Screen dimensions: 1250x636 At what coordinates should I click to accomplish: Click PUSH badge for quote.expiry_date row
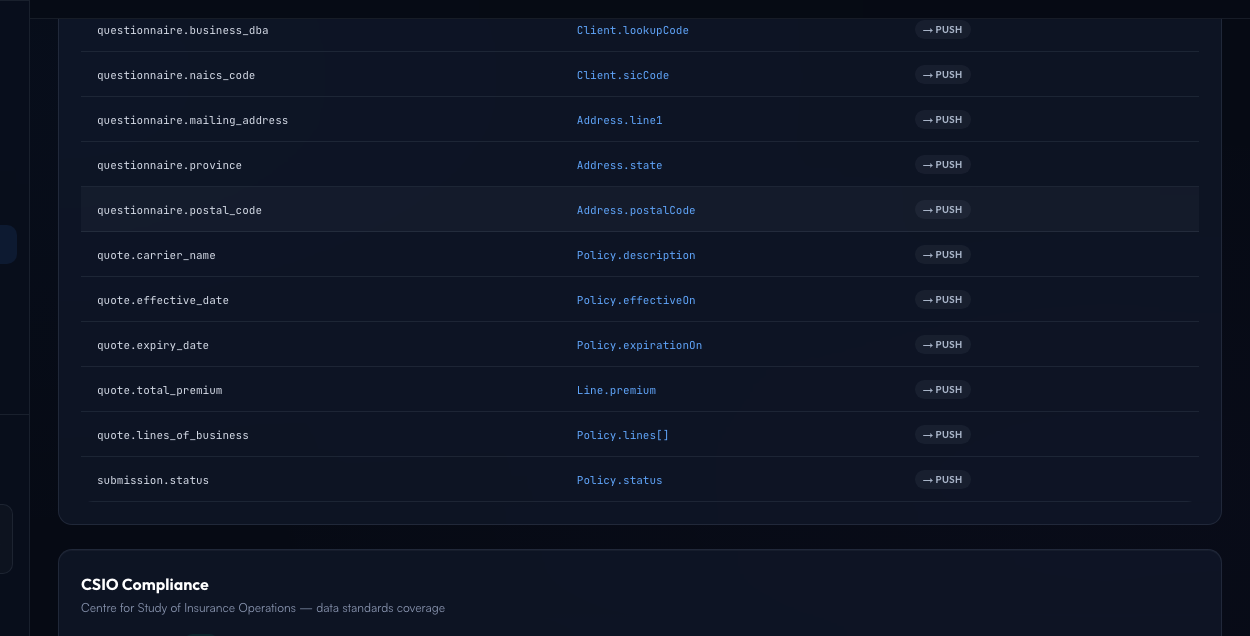tap(943, 345)
